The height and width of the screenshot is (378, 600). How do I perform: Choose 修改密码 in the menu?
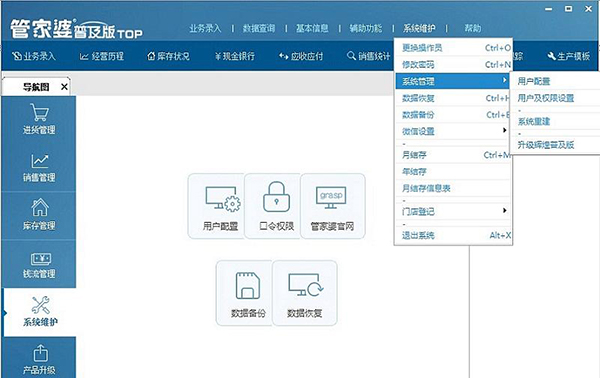point(453,65)
